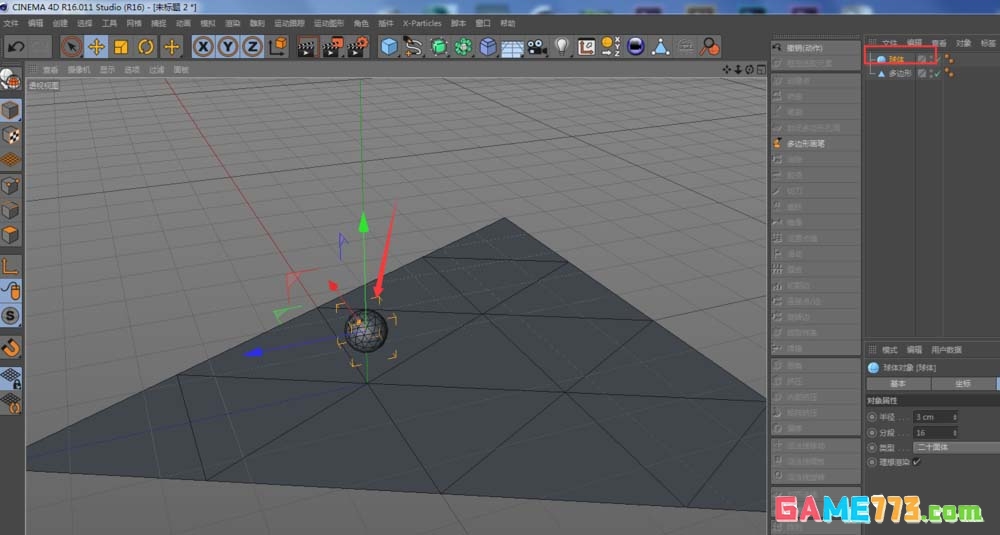This screenshot has width=1000, height=535.
Task: Toggle the Y axis lock
Action: [x=228, y=47]
